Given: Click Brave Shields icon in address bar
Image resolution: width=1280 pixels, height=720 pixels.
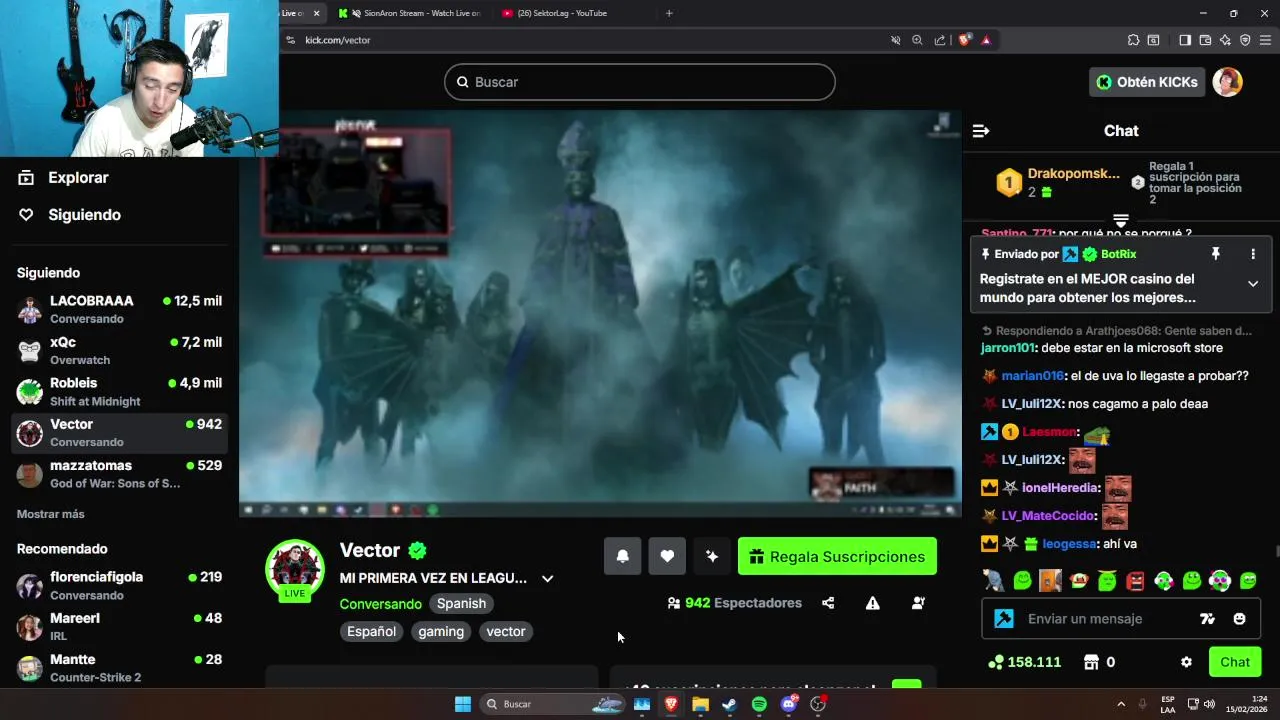Looking at the screenshot, I should click(x=965, y=40).
